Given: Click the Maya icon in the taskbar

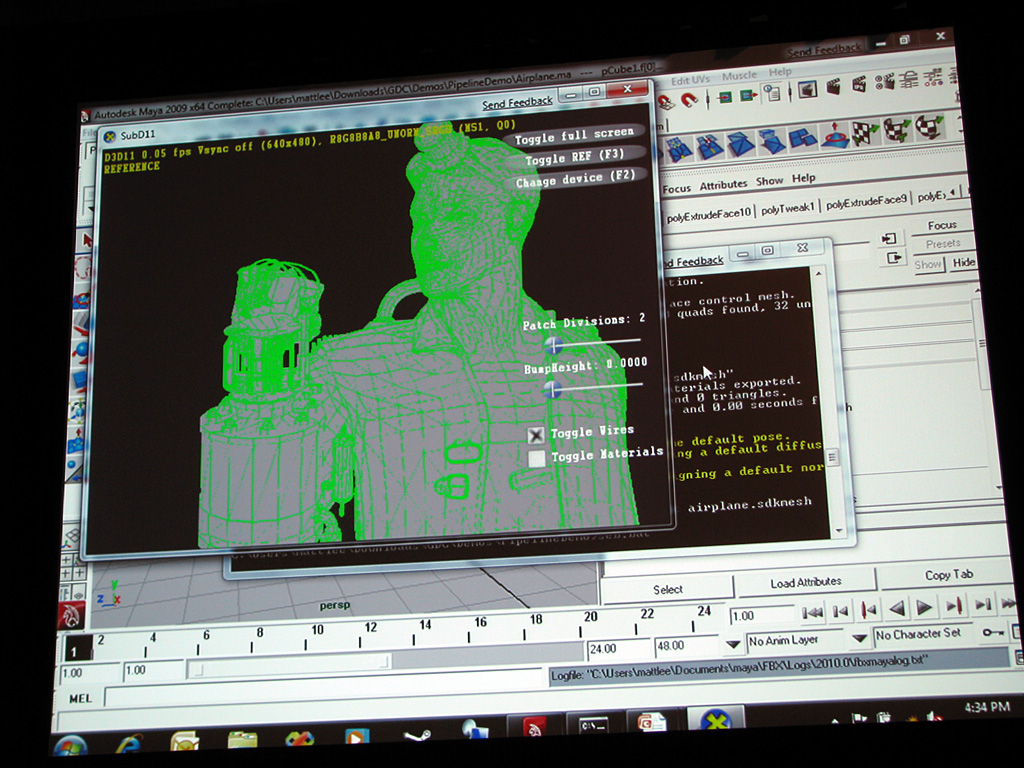Looking at the screenshot, I should (534, 727).
